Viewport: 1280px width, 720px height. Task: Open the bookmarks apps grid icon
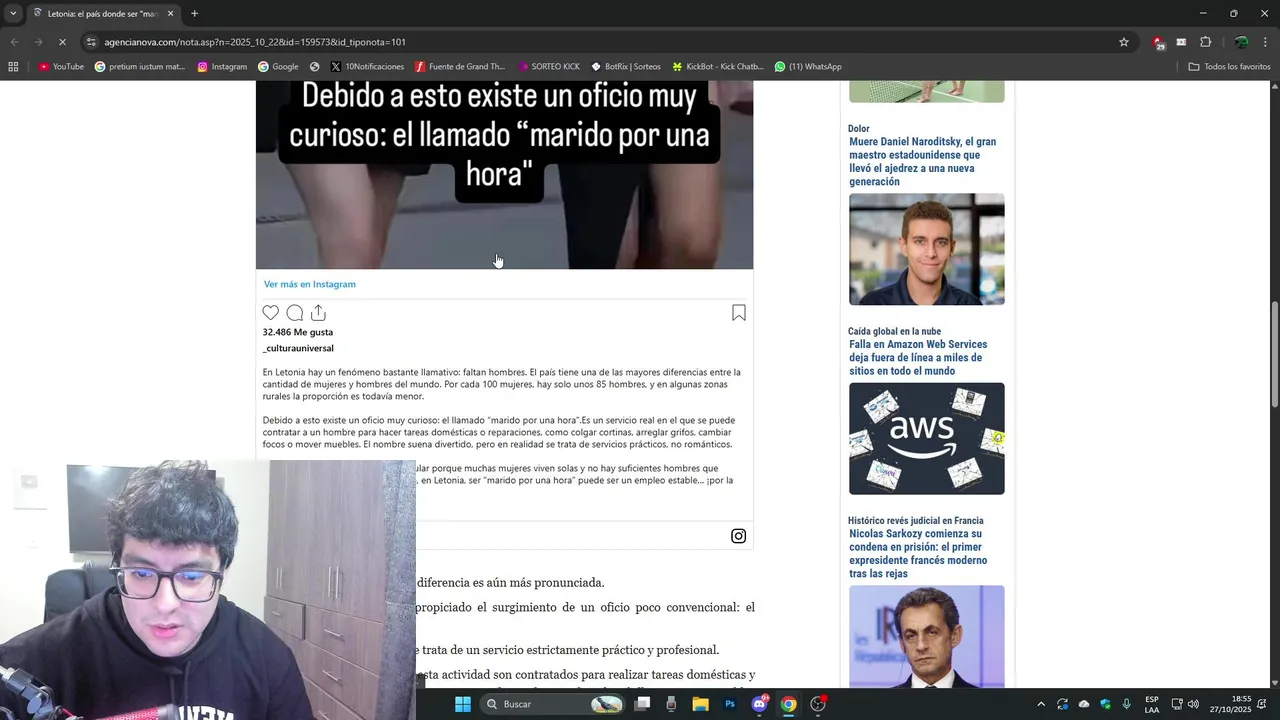(x=13, y=67)
